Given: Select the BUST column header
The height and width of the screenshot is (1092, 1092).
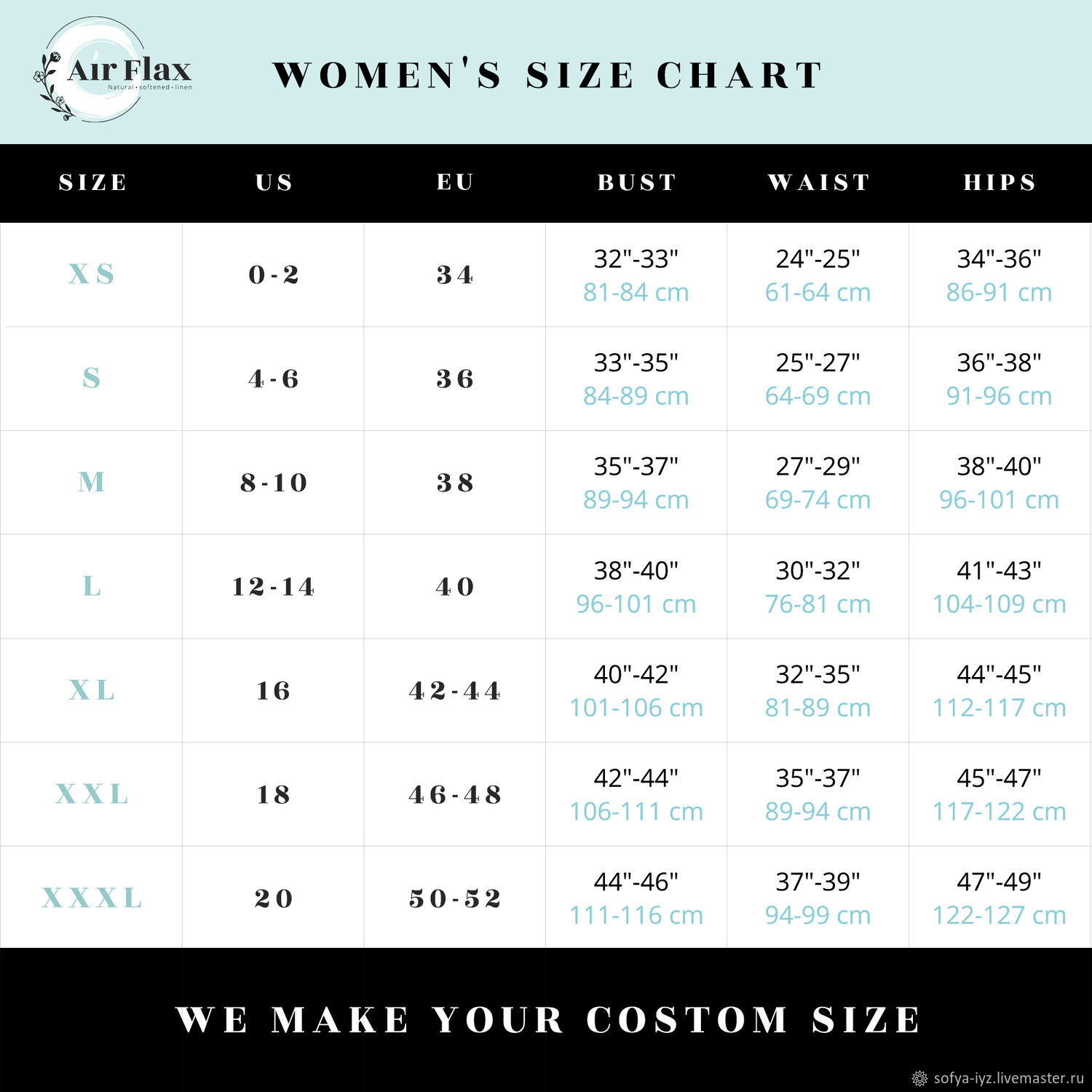Looking at the screenshot, I should pos(637,182).
